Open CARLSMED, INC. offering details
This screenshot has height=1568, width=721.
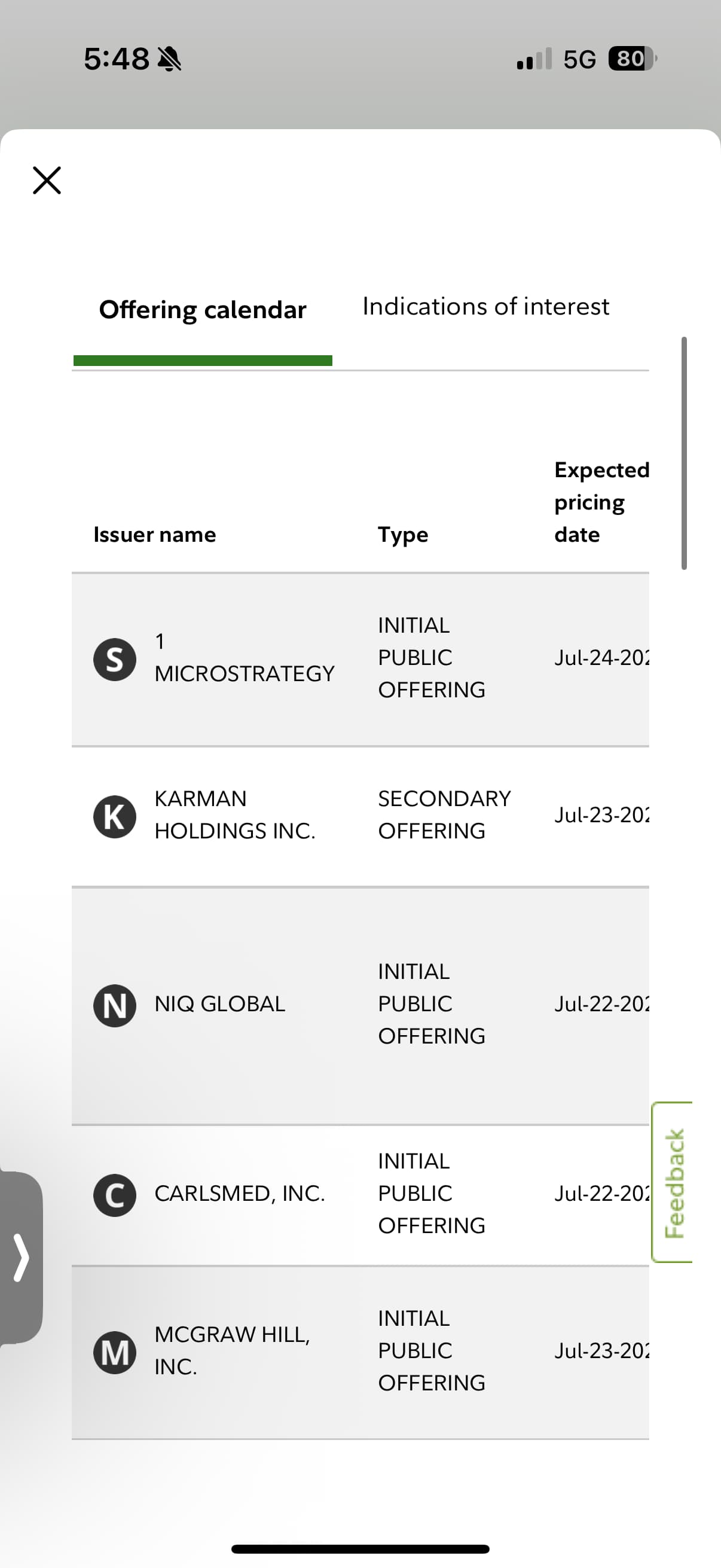[x=240, y=1194]
